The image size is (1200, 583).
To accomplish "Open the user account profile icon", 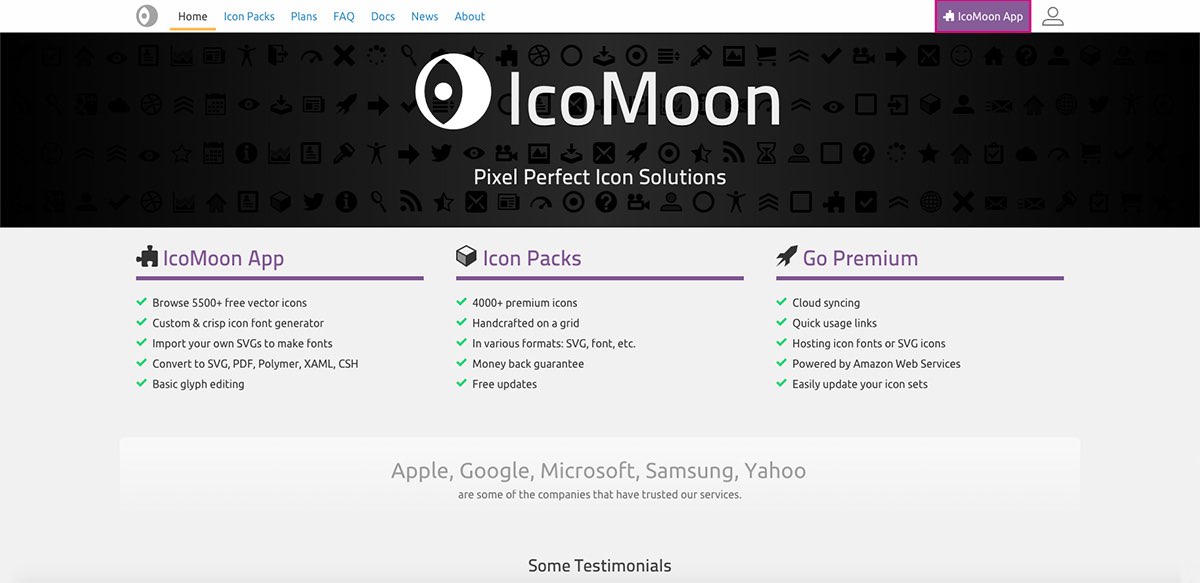I will pos(1052,16).
